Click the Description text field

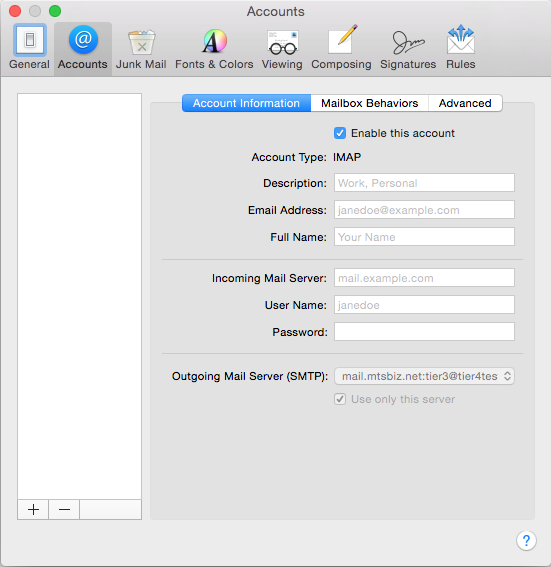point(424,183)
